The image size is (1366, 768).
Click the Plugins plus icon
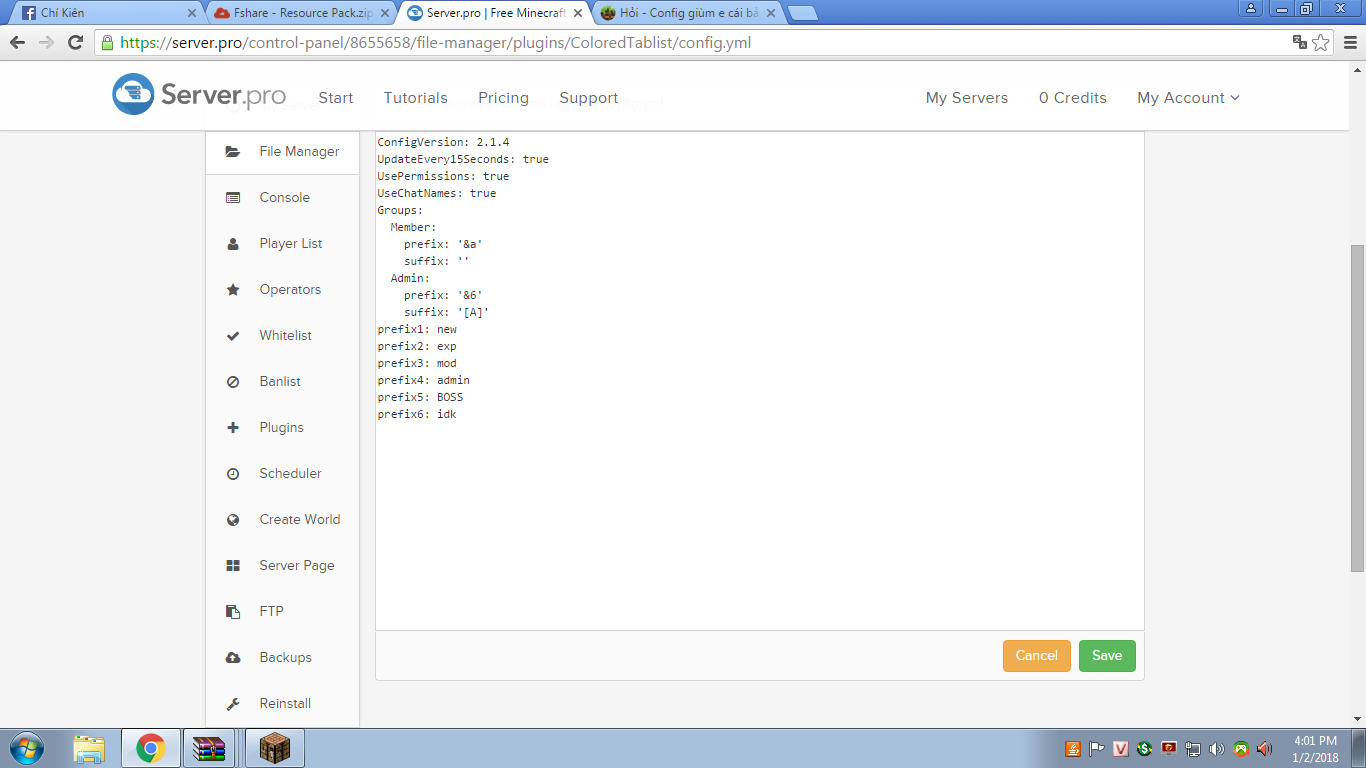click(x=233, y=428)
